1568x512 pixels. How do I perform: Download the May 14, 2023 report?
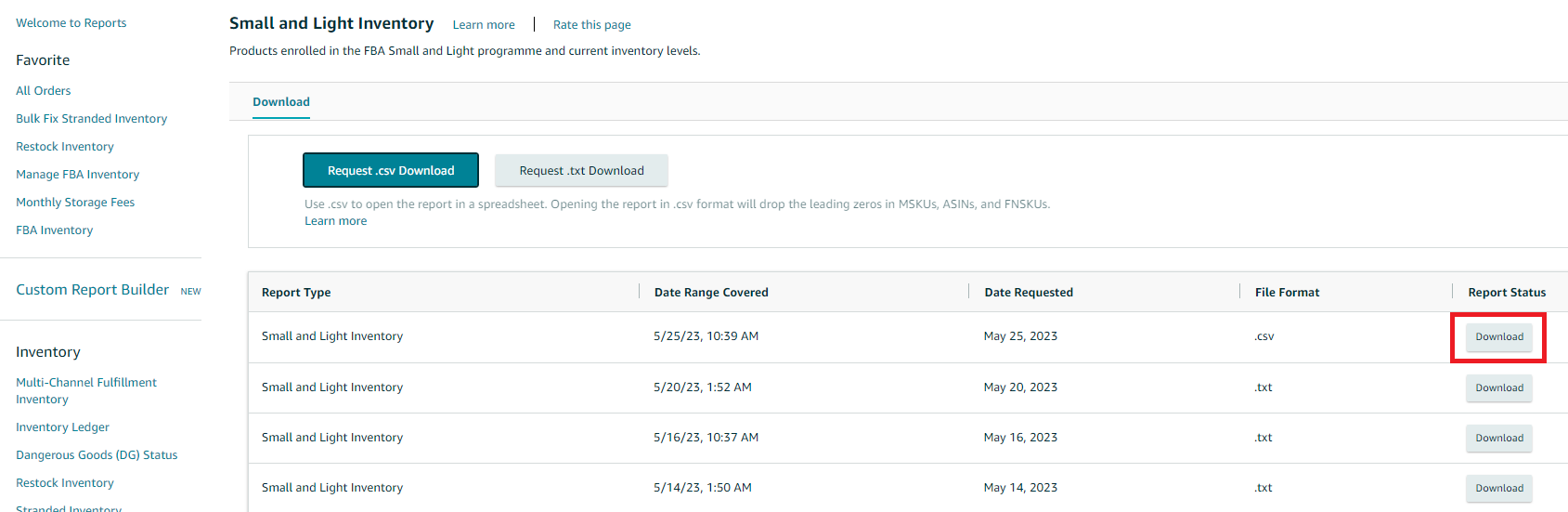point(1498,488)
